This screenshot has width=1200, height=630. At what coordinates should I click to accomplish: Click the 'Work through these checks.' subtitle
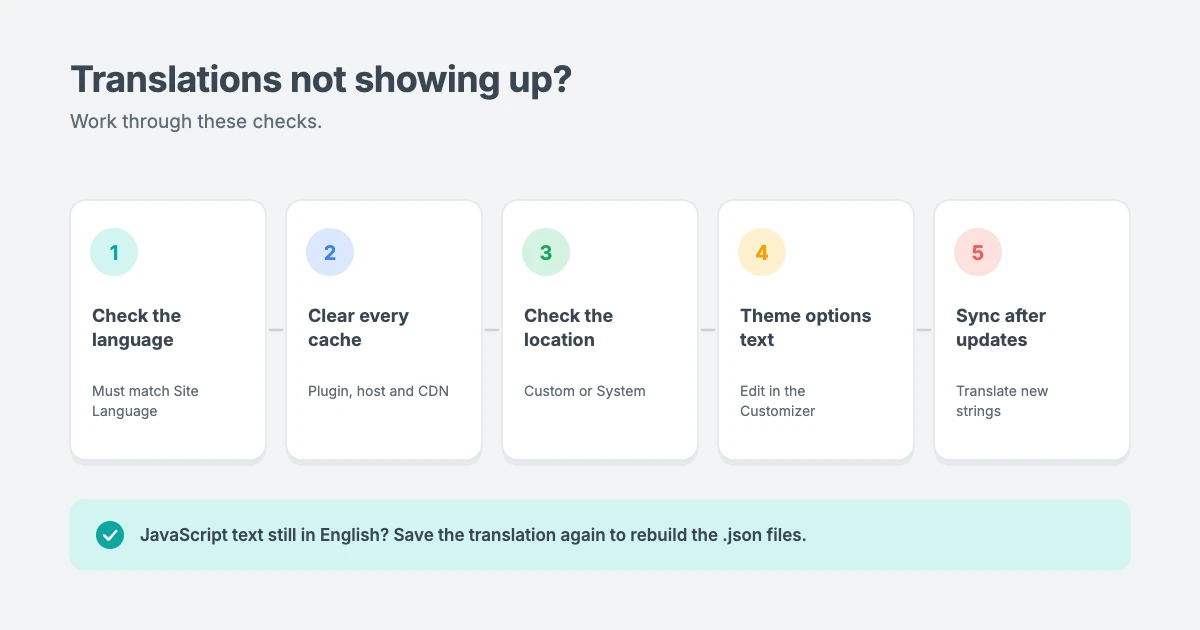[196, 122]
